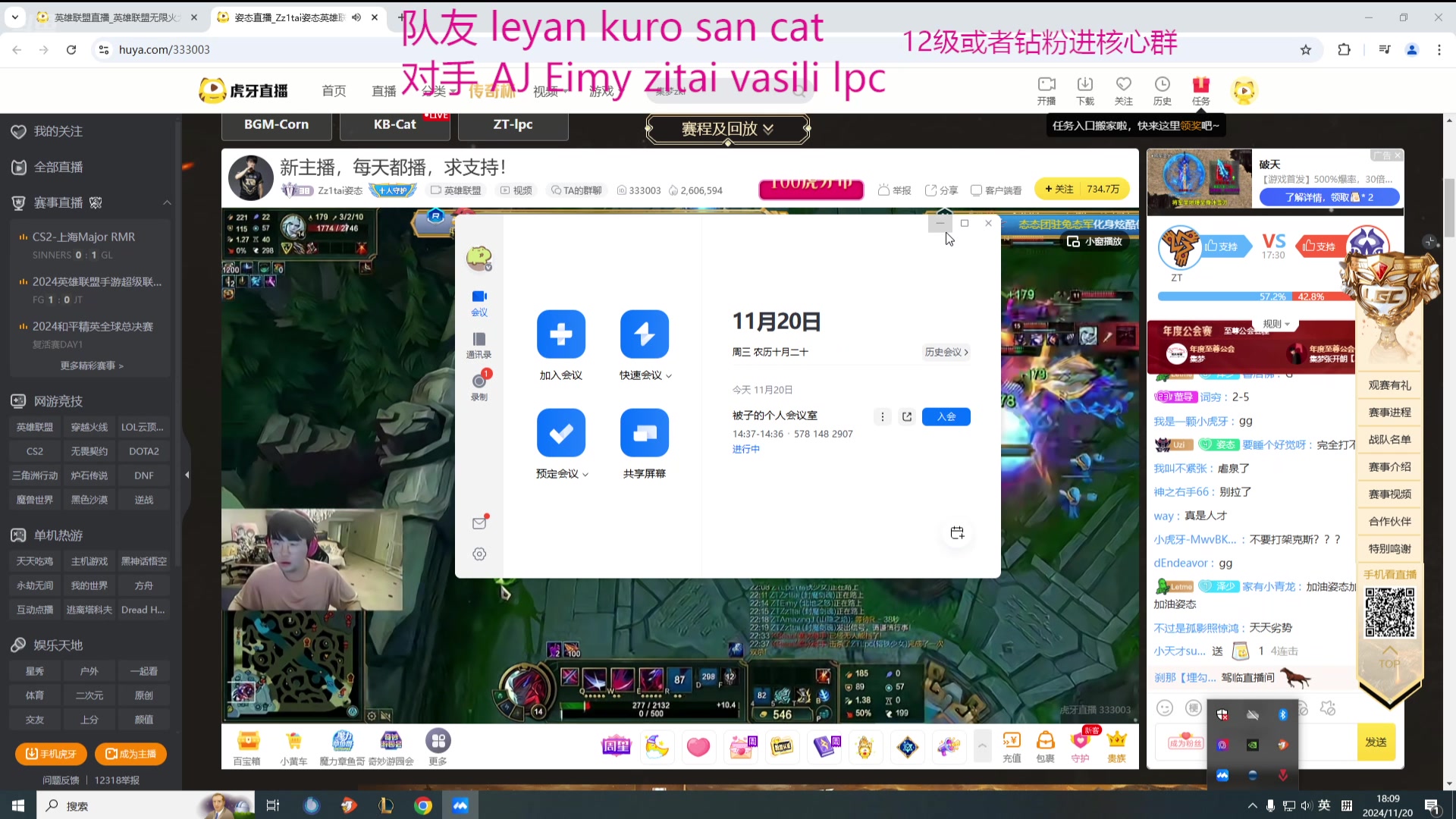Bookmark this page with the star icon
The image size is (1456, 819).
(1306, 49)
